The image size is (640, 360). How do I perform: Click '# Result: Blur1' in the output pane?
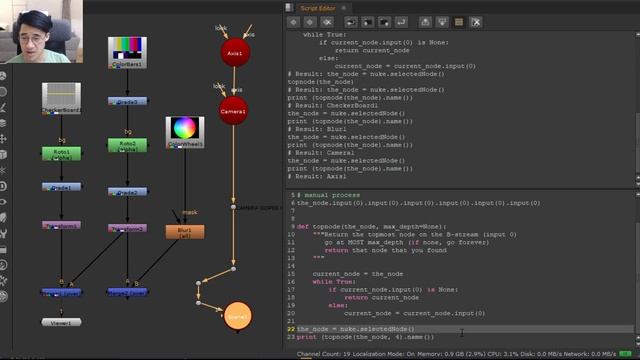click(317, 129)
